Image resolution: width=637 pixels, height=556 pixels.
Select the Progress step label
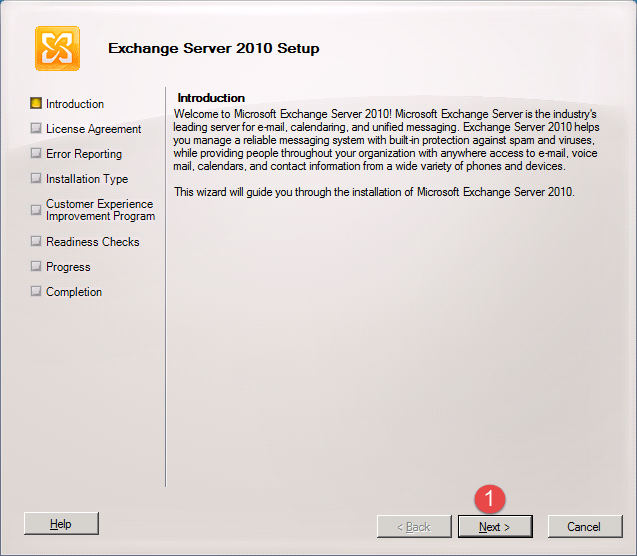coord(68,267)
